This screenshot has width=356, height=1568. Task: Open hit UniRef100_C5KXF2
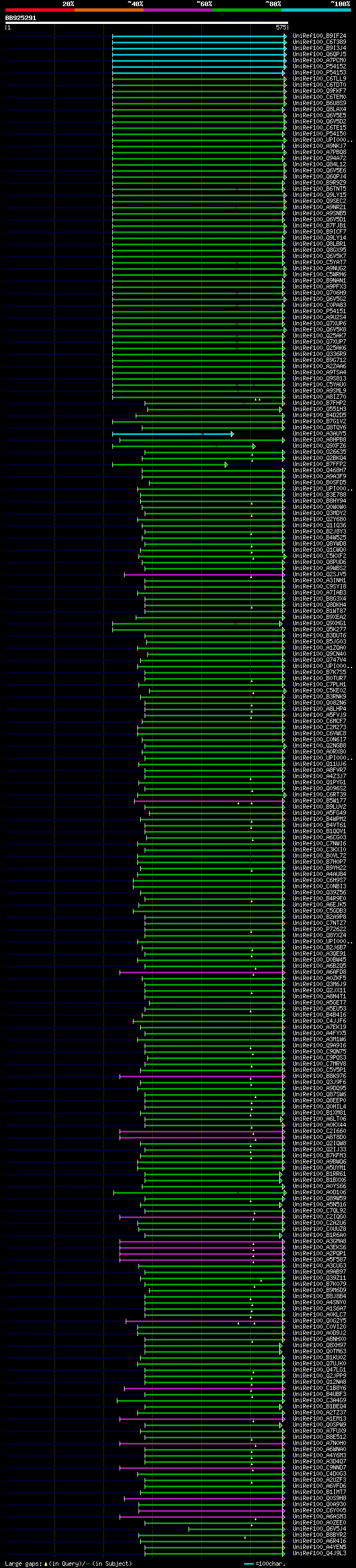tap(319, 556)
